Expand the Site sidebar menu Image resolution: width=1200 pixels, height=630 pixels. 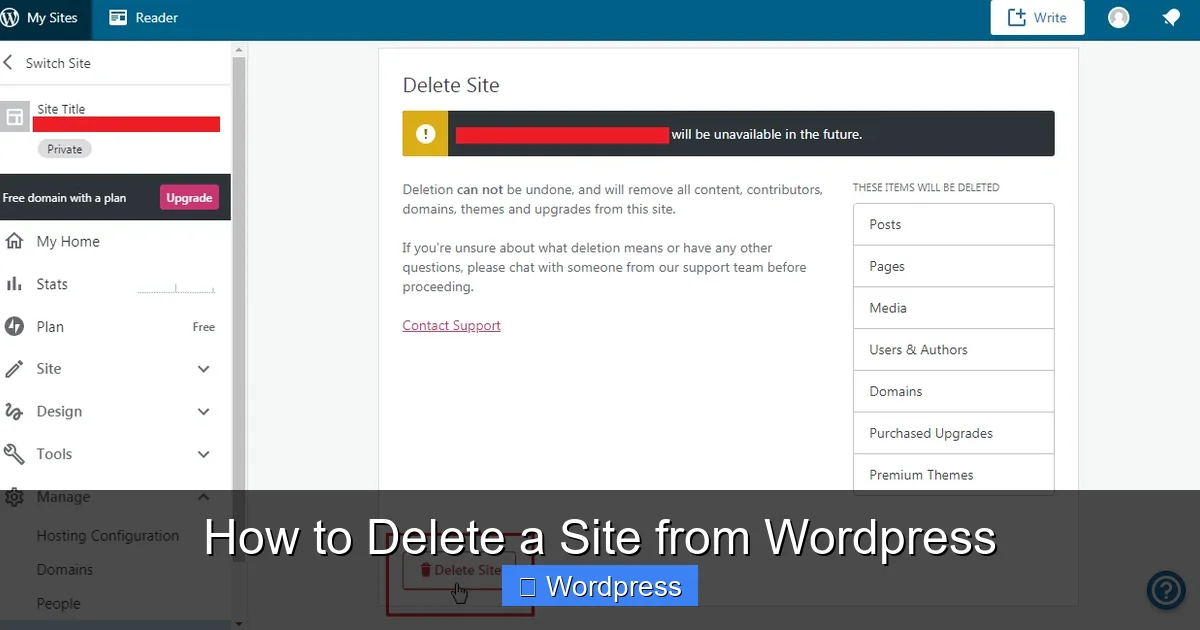[x=203, y=368]
